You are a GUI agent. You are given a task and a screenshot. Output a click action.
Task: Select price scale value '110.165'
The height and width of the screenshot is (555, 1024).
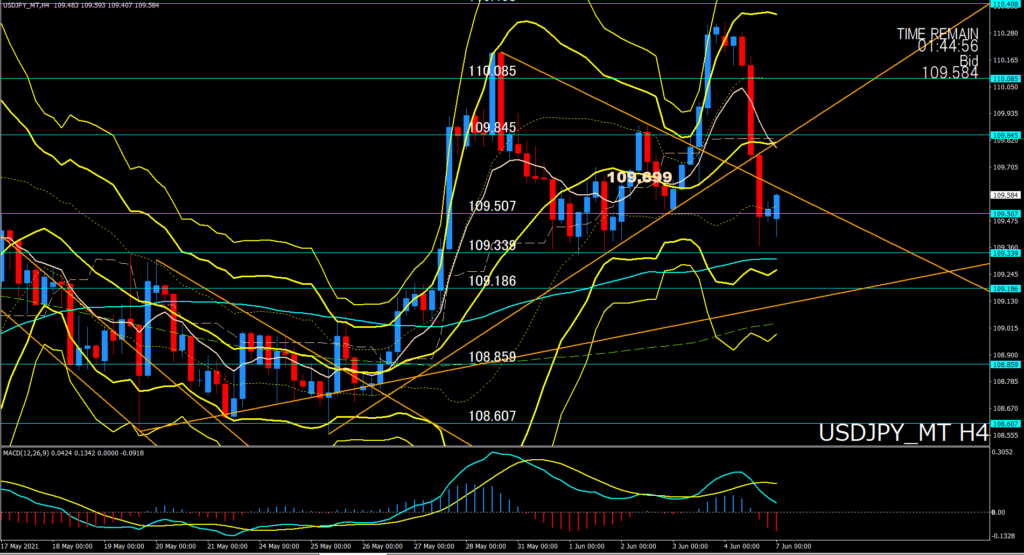(x=1006, y=60)
